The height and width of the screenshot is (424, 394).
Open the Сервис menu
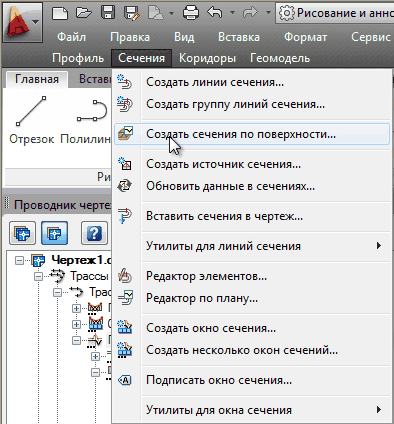pos(371,37)
